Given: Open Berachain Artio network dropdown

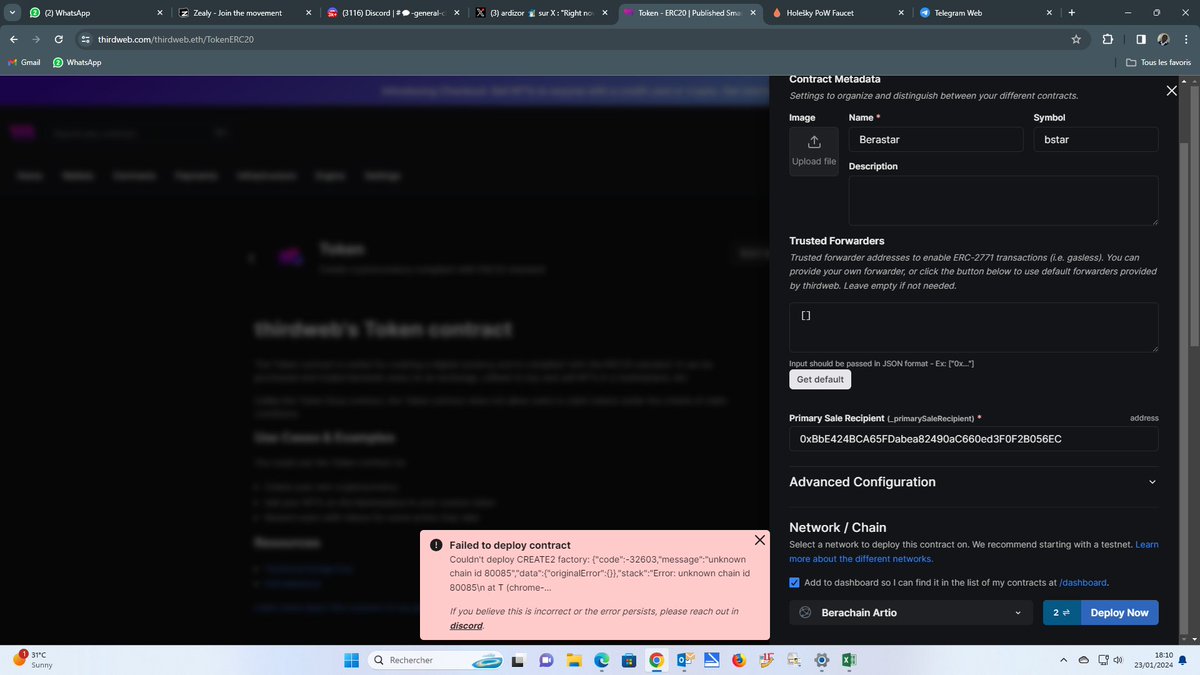Looking at the screenshot, I should click(911, 612).
